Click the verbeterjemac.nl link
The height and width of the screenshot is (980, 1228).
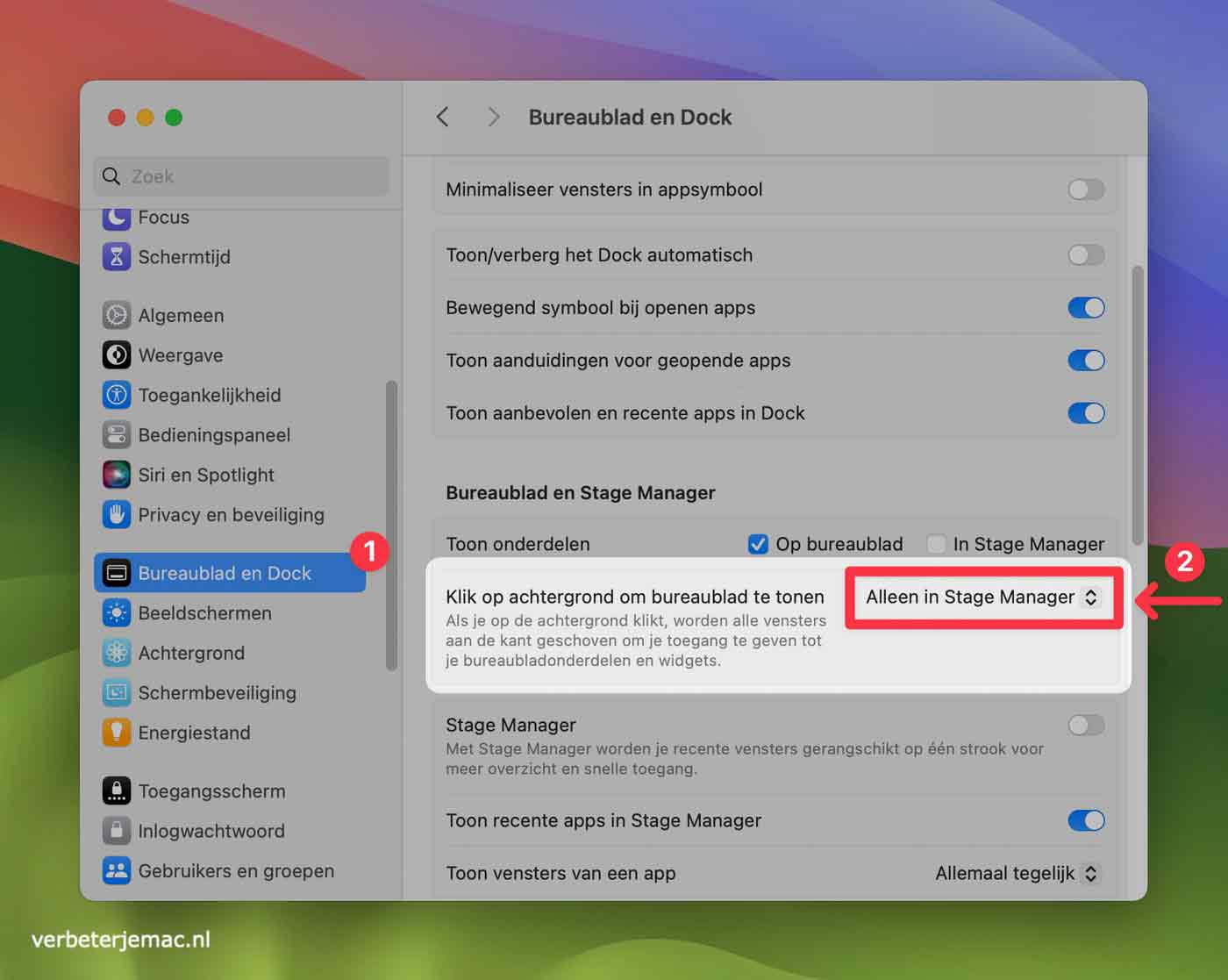point(118,938)
